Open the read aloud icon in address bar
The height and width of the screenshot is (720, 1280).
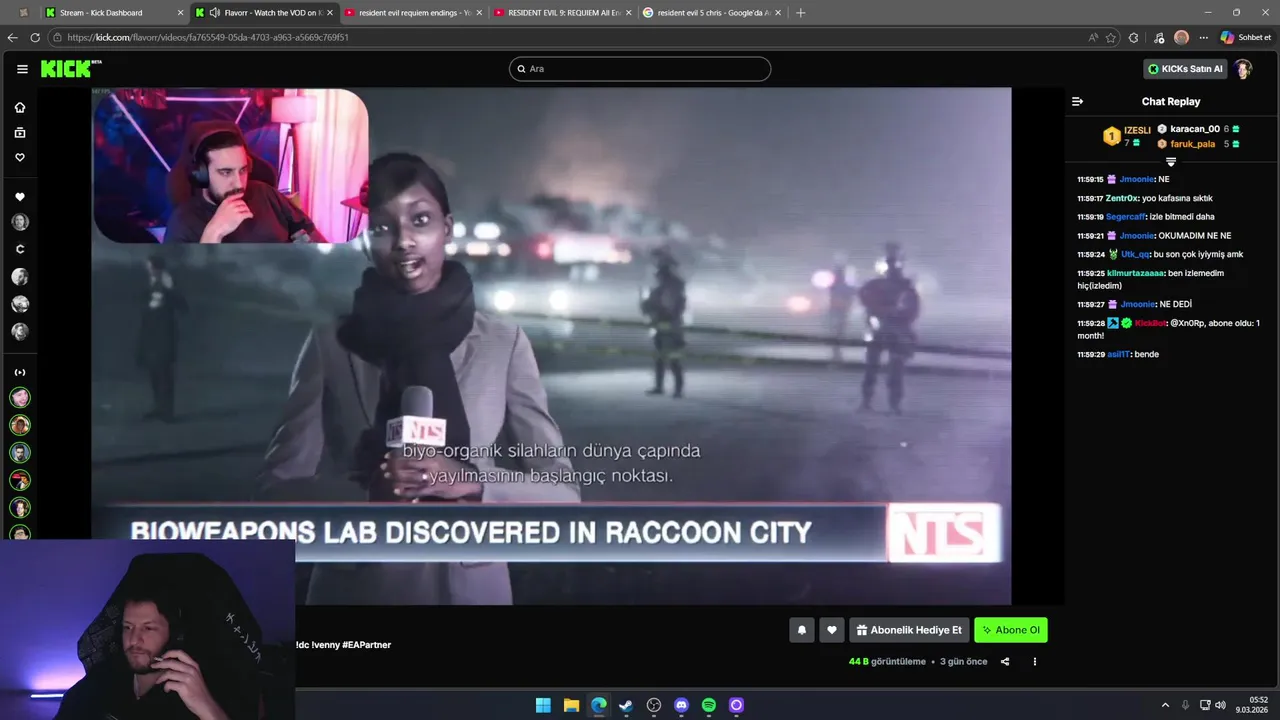pos(1093,37)
